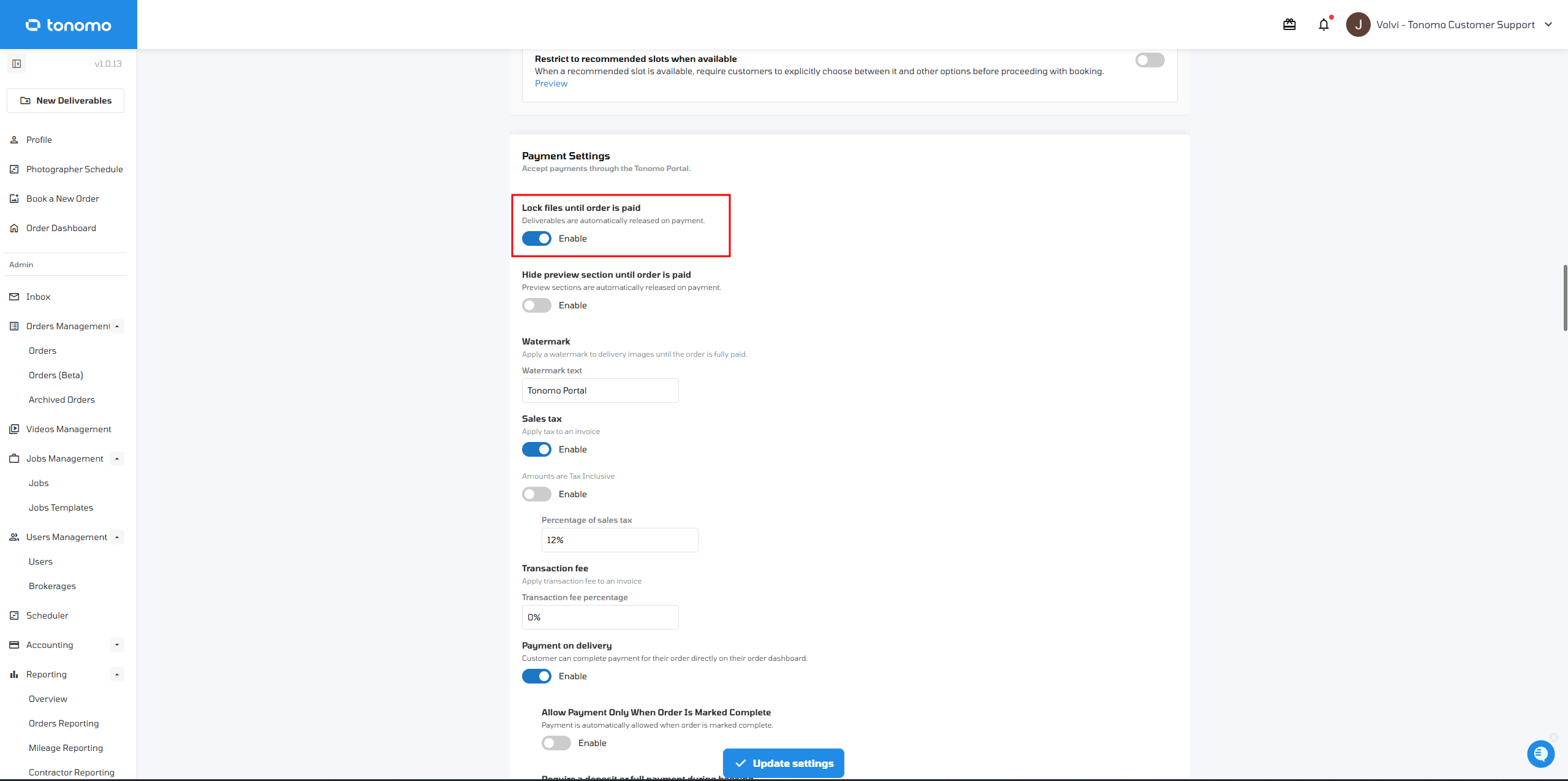Open Orders (Beta) menu item

point(56,375)
